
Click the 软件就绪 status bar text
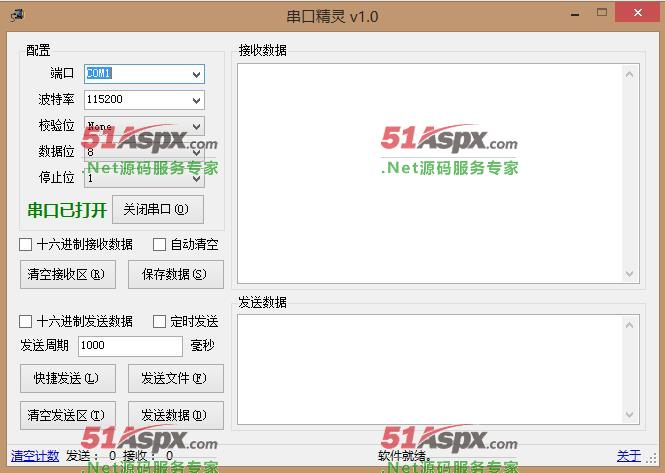[405, 456]
